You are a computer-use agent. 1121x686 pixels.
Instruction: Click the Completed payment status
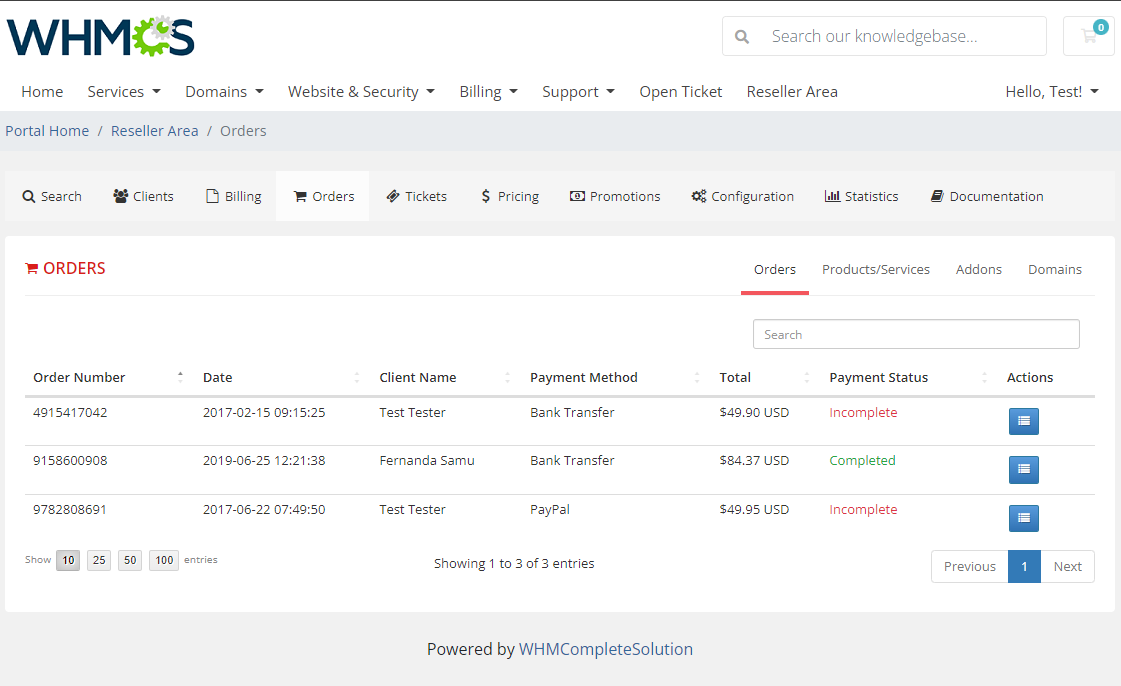pyautogui.click(x=862, y=461)
